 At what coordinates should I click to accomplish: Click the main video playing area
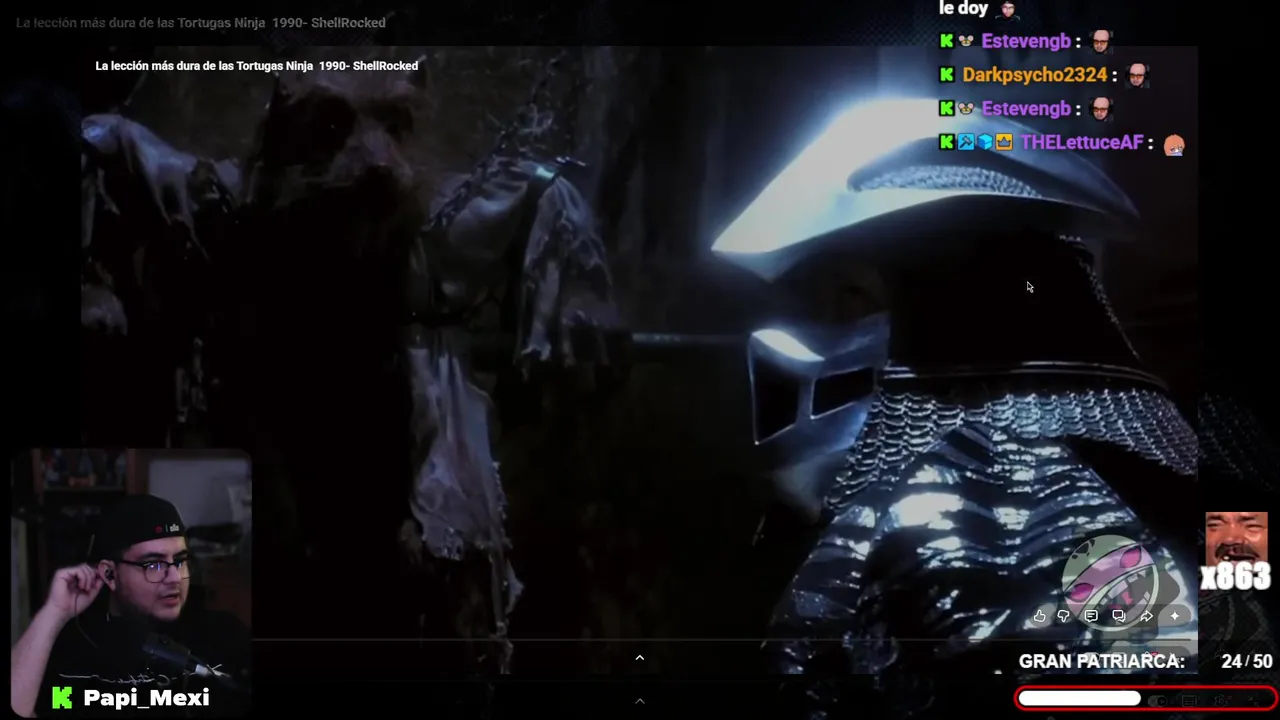coord(640,360)
